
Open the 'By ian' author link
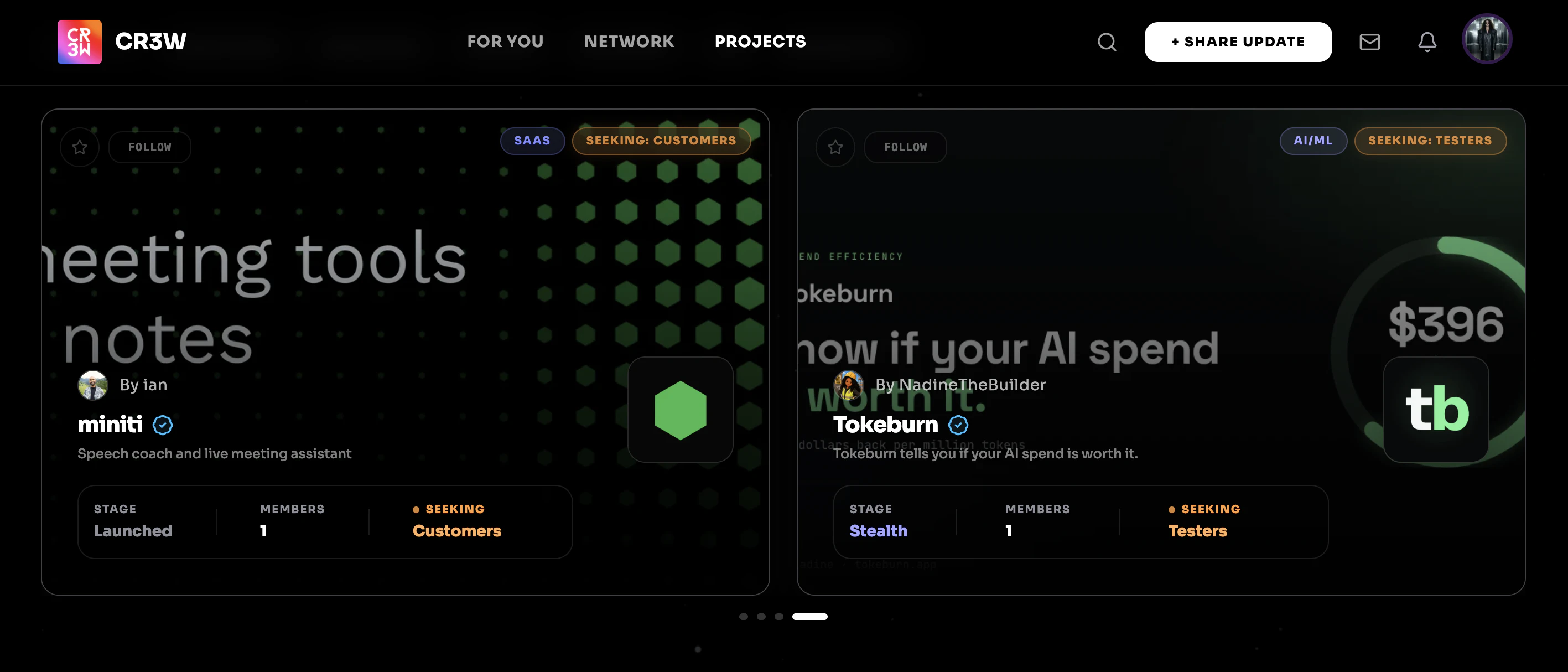point(144,385)
